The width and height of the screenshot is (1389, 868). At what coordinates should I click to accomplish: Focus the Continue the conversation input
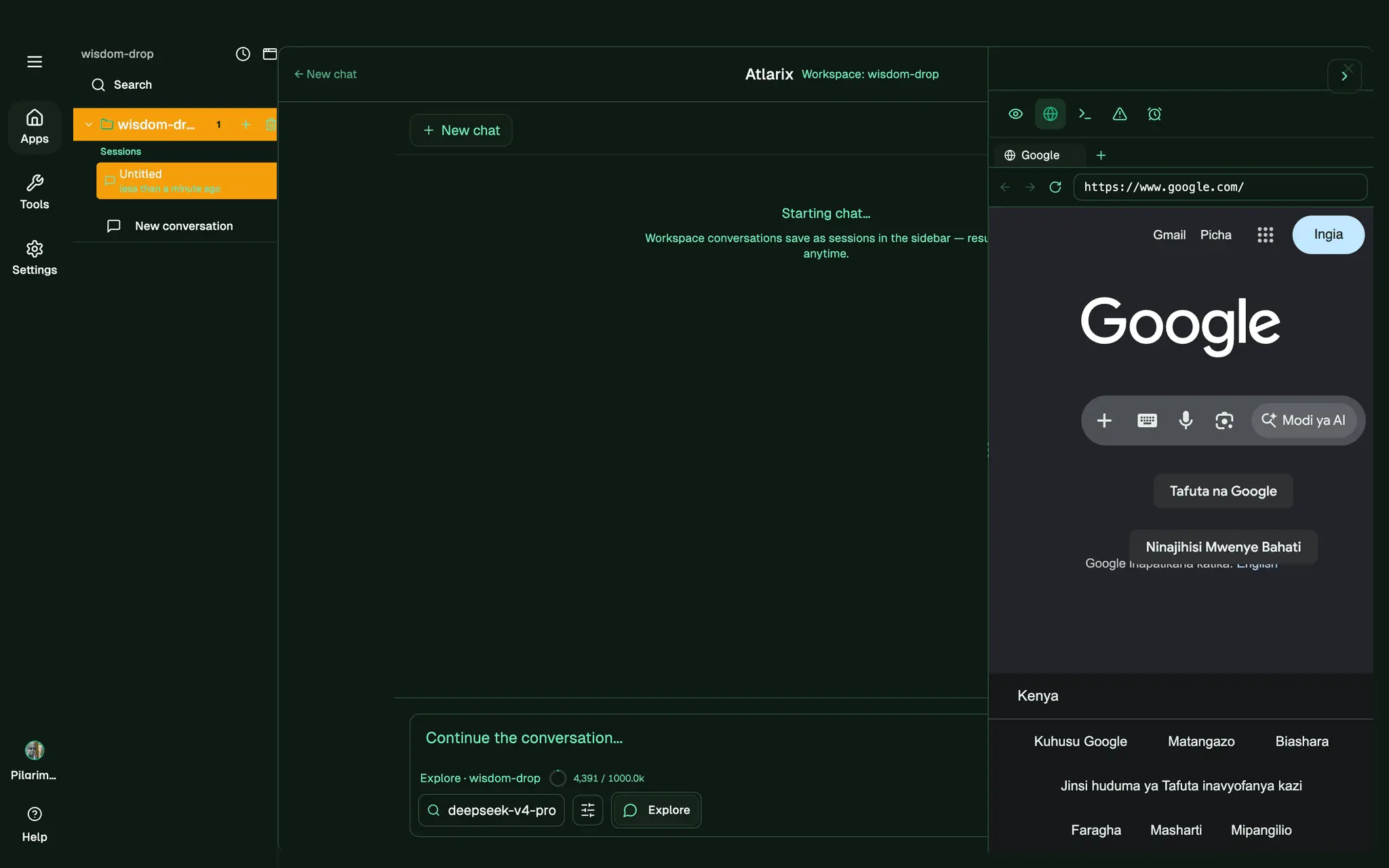(x=699, y=738)
